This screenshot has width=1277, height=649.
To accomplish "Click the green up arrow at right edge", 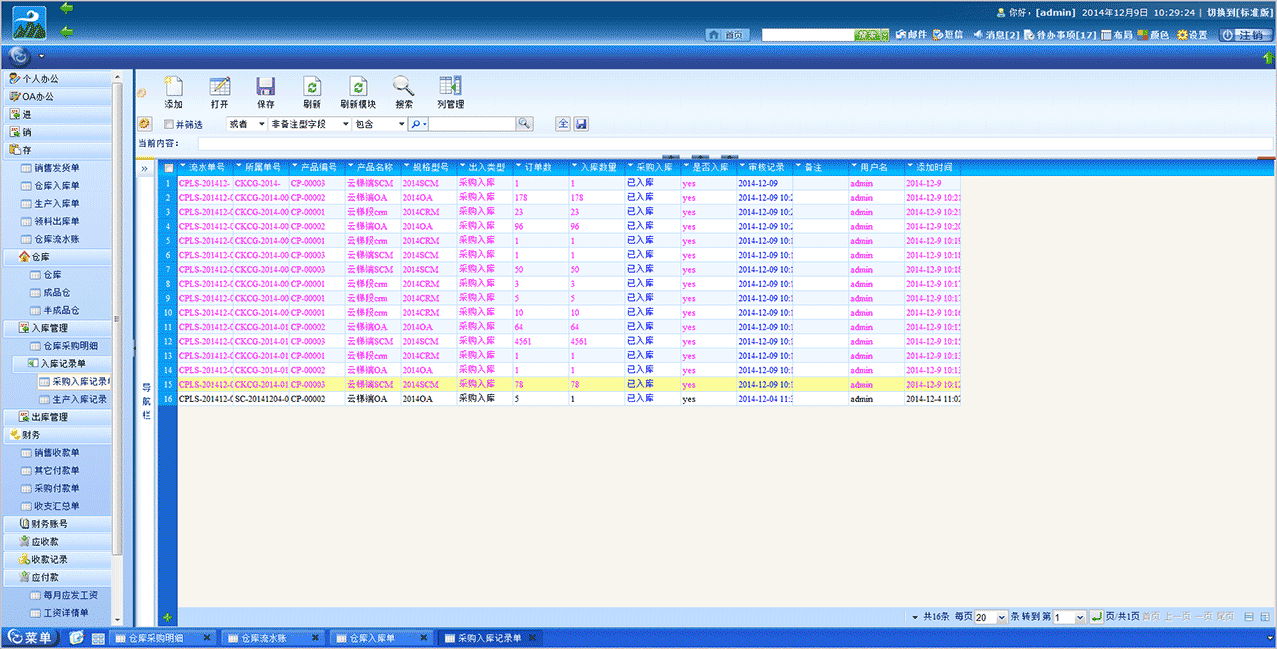I will pos(1268,58).
